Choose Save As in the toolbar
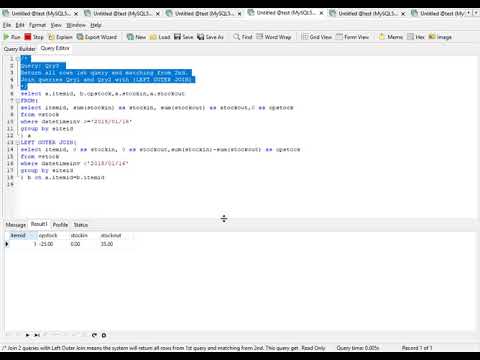 [210, 37]
